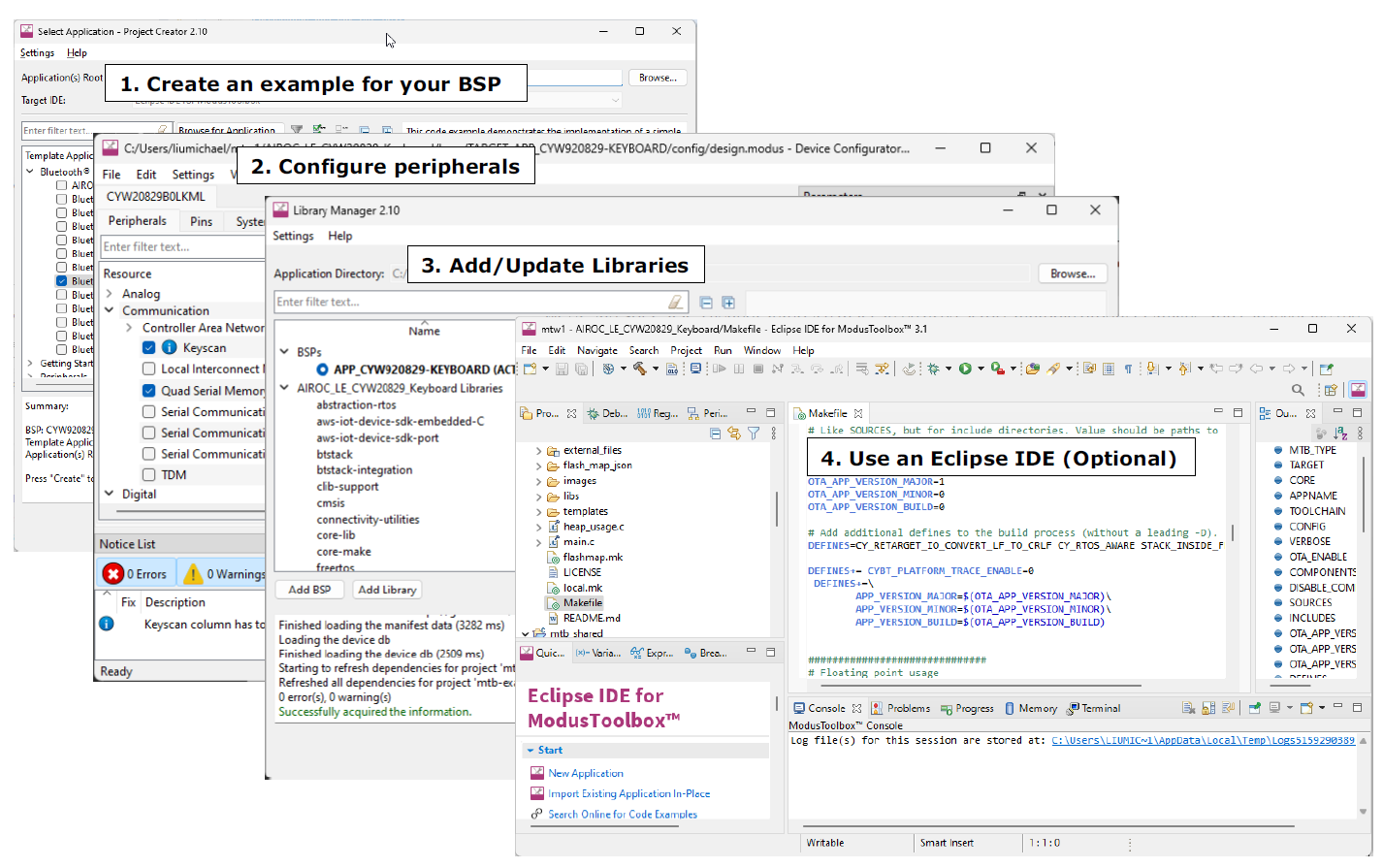Uncheck the Quad Serial Memory checkbox
The image size is (1383, 868).
tap(148, 391)
